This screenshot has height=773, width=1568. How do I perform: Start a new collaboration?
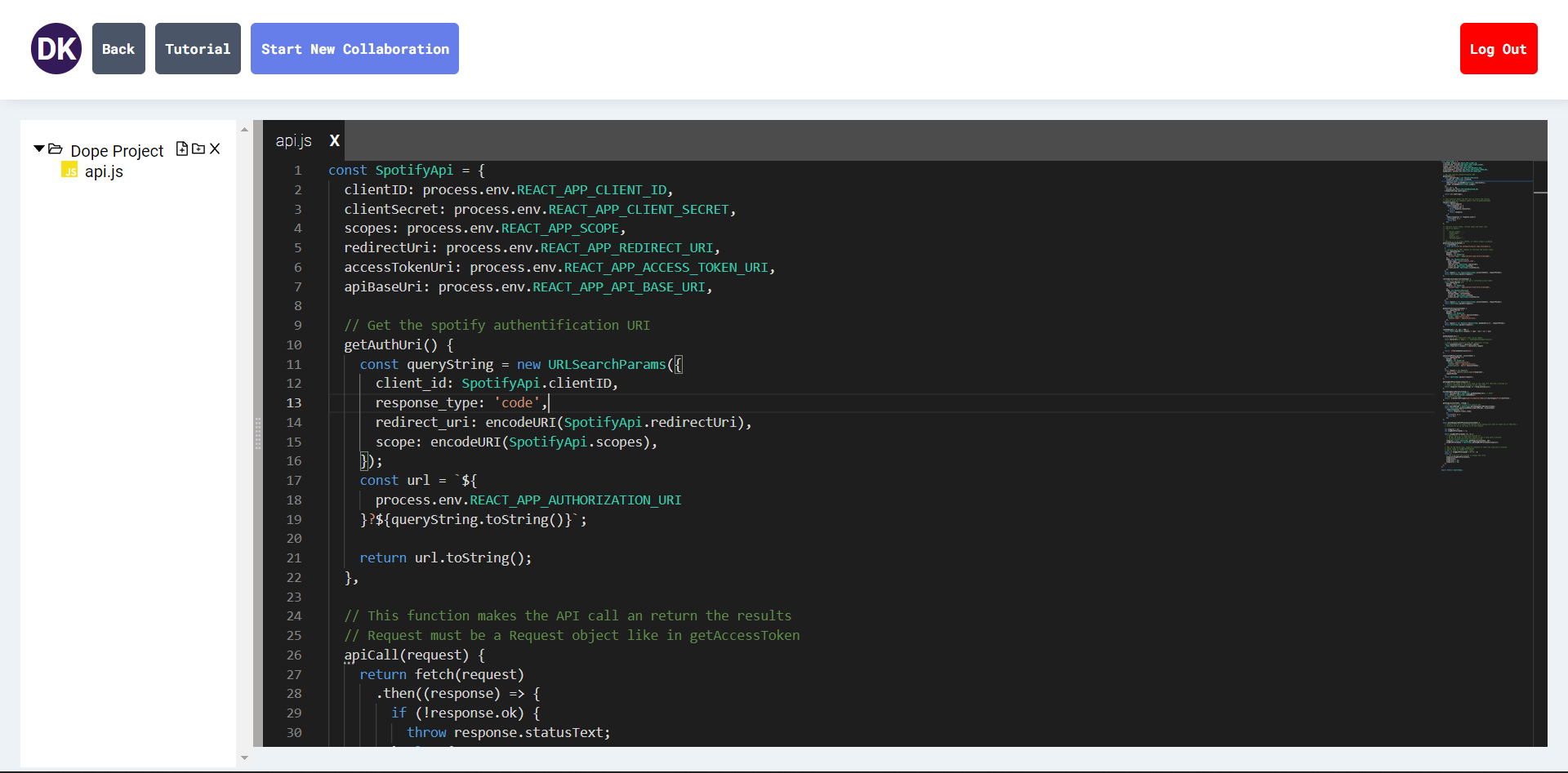(x=354, y=49)
